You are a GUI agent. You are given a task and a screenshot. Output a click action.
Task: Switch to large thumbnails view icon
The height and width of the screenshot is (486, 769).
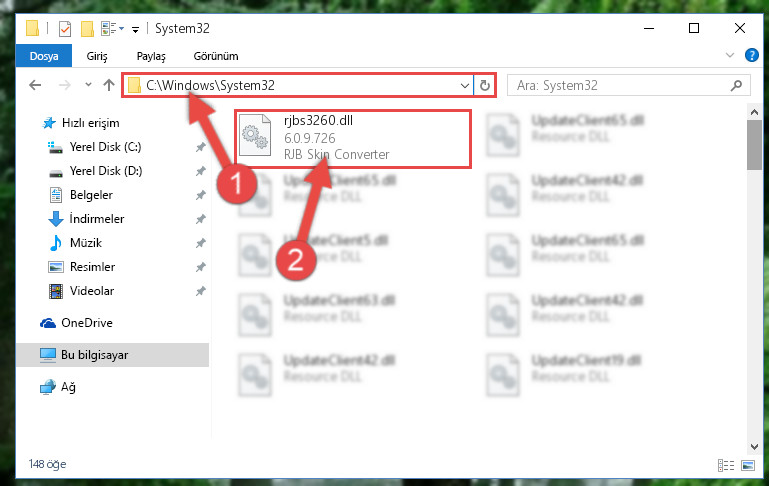pyautogui.click(x=748, y=465)
